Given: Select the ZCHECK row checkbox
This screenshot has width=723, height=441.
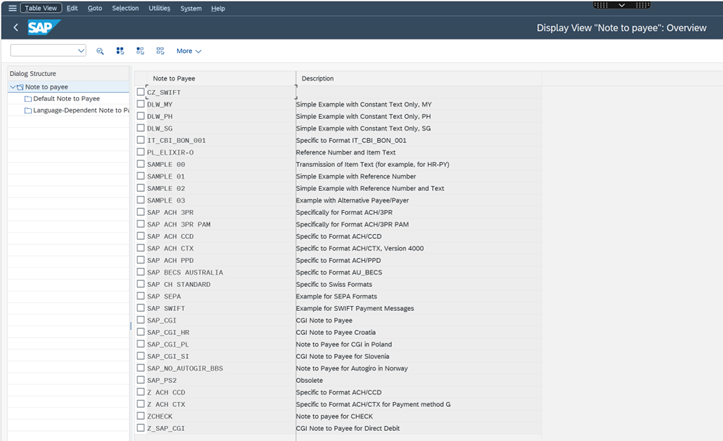Looking at the screenshot, I should (x=141, y=416).
